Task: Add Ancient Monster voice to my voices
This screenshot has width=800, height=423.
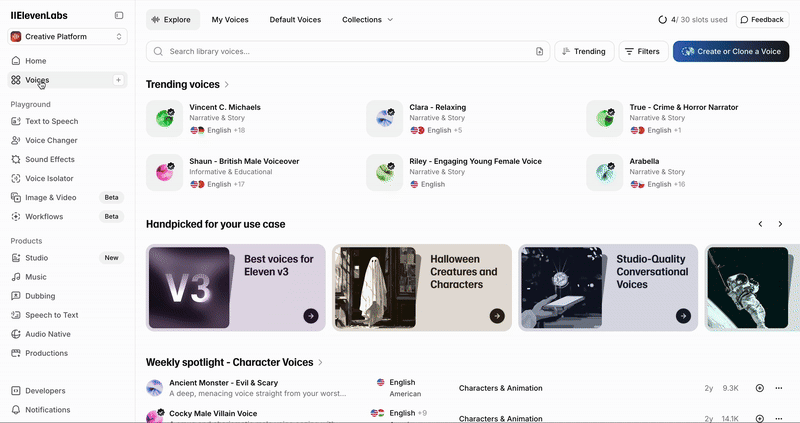Action: (760, 388)
